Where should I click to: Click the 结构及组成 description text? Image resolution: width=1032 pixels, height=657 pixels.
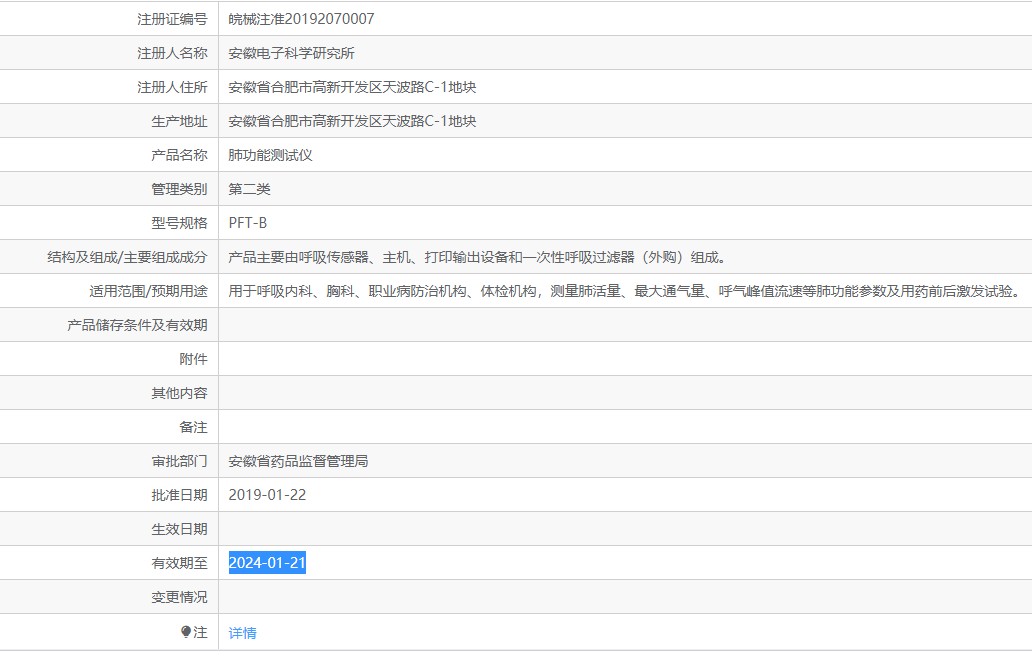(x=479, y=257)
